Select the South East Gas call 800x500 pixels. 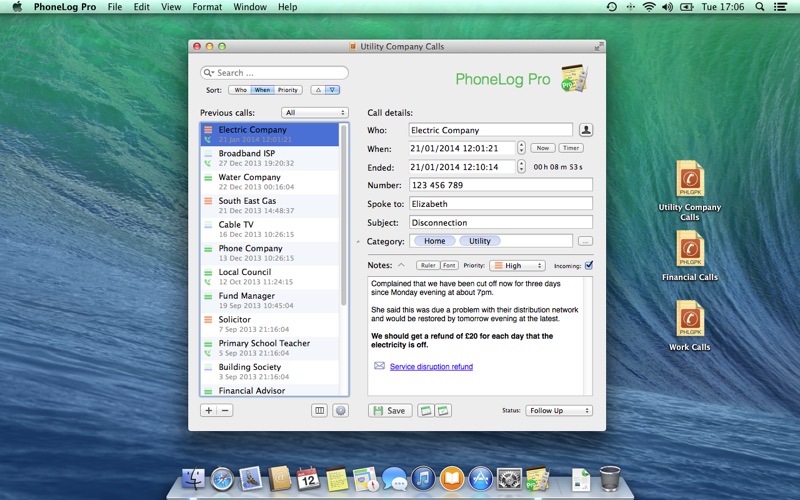click(270, 205)
